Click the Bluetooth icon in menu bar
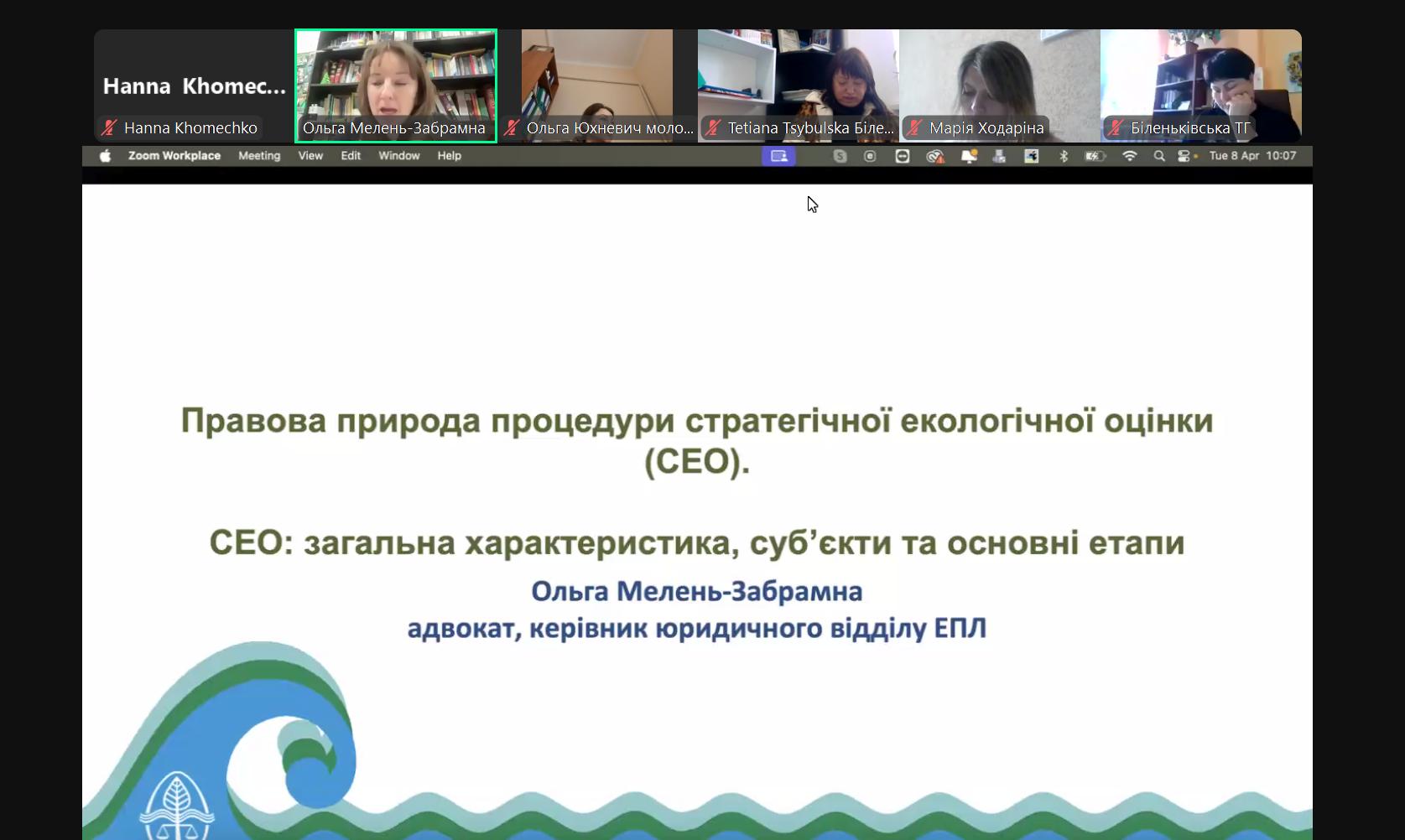The width and height of the screenshot is (1405, 840). [x=1064, y=156]
